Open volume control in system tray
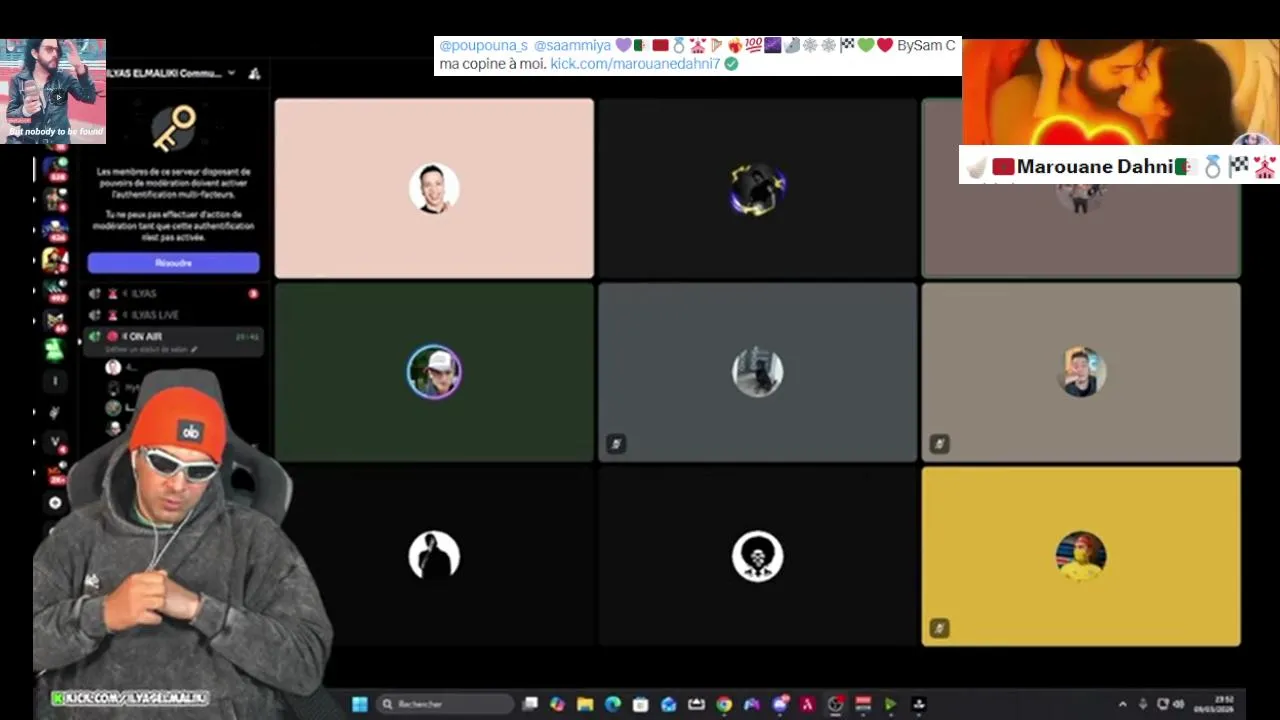The height and width of the screenshot is (720, 1280). coord(1178,704)
